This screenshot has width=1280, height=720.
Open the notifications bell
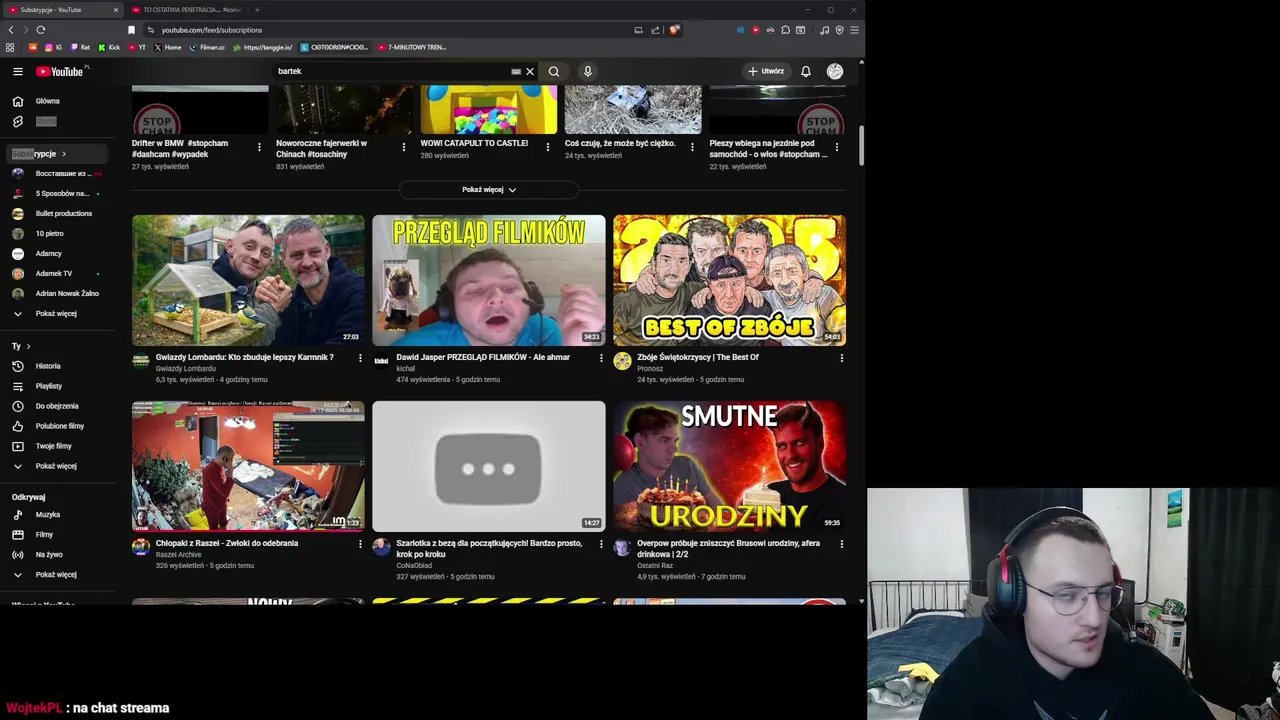click(805, 71)
